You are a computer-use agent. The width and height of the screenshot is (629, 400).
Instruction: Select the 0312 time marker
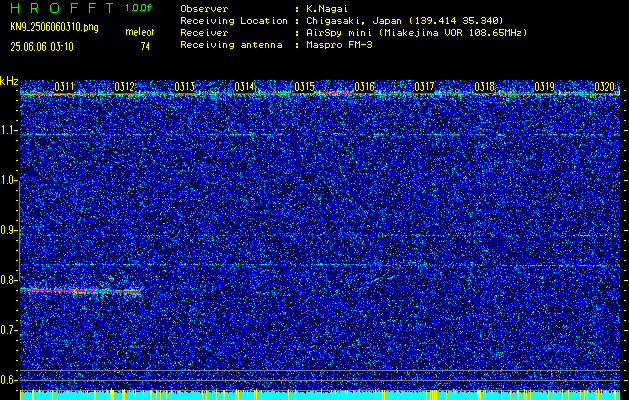[x=124, y=86]
